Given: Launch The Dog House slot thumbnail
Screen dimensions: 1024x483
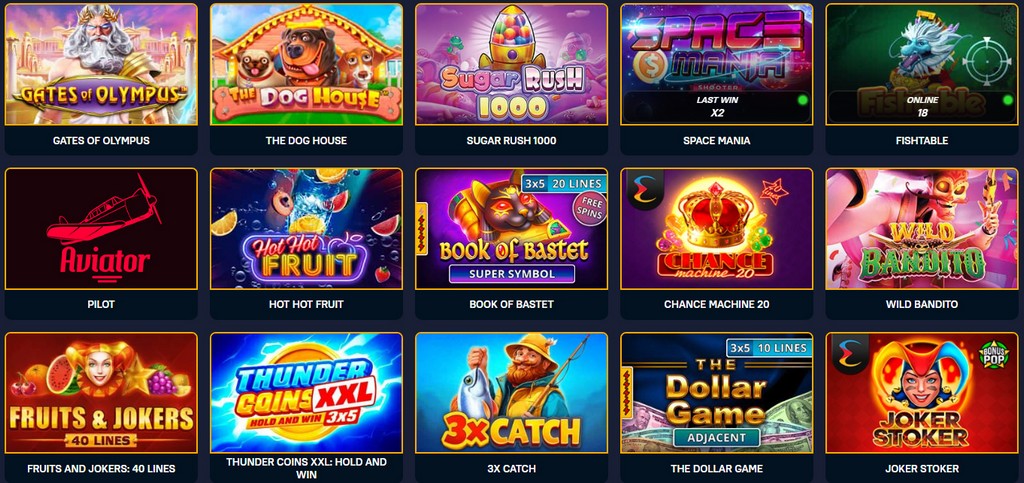Looking at the screenshot, I should (x=306, y=64).
